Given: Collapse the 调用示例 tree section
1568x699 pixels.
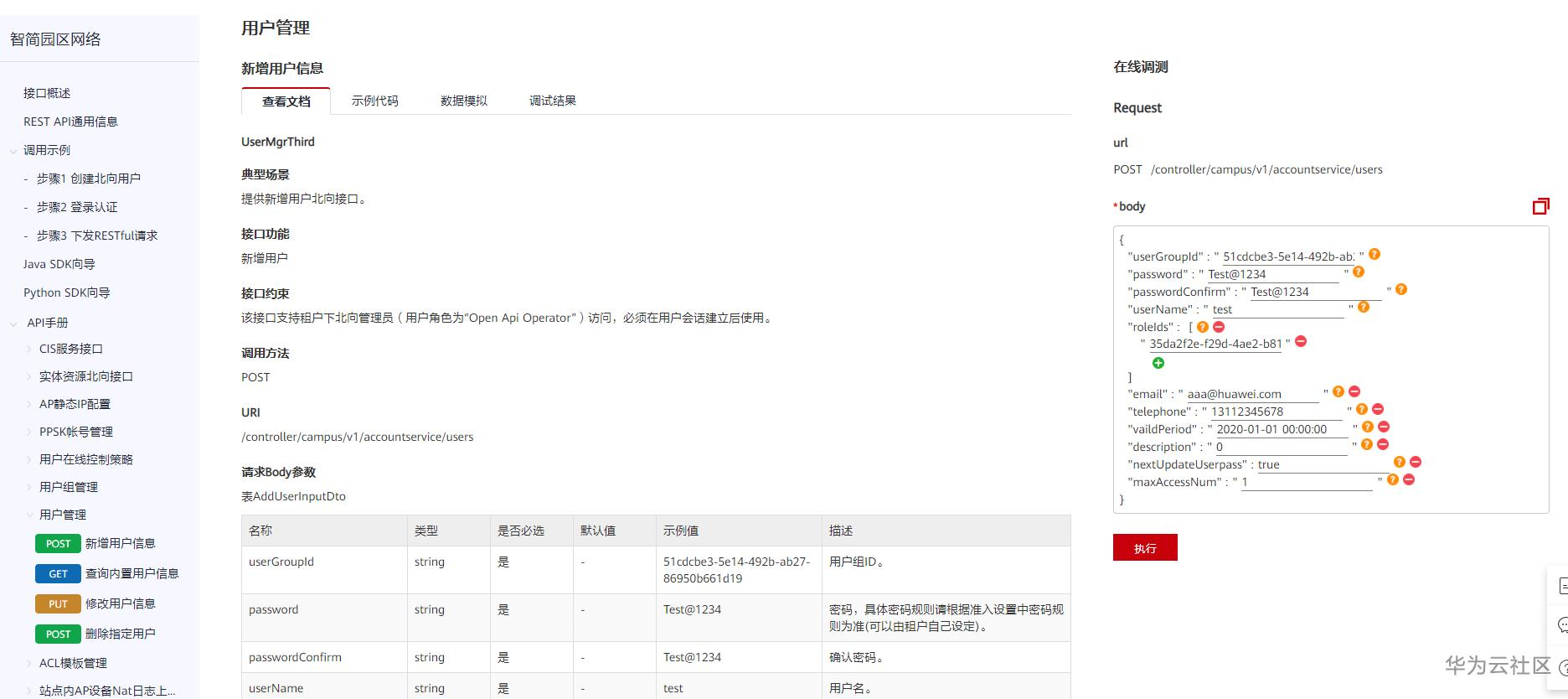Looking at the screenshot, I should click(x=13, y=151).
